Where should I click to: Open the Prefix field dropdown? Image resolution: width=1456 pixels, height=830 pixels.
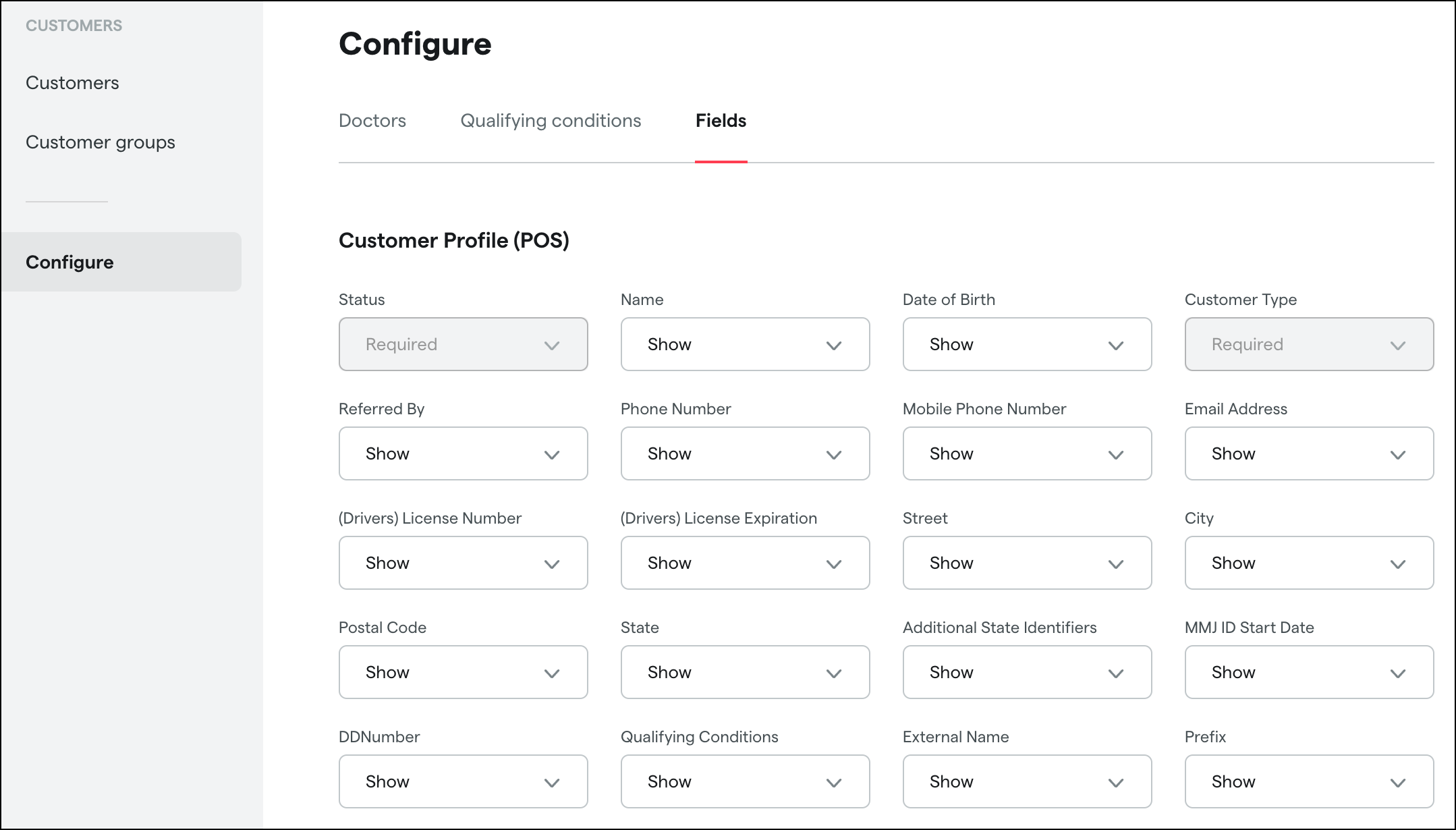(x=1309, y=781)
